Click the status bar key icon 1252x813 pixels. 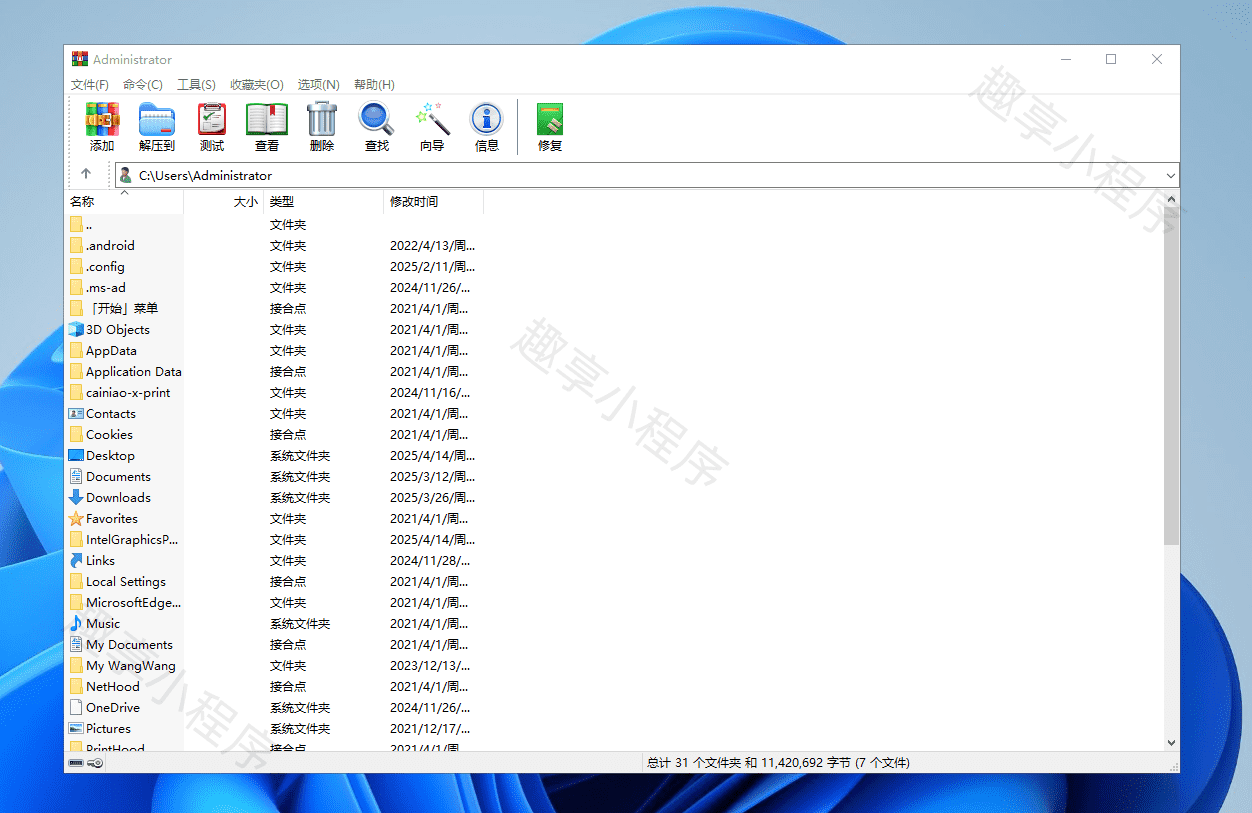96,763
